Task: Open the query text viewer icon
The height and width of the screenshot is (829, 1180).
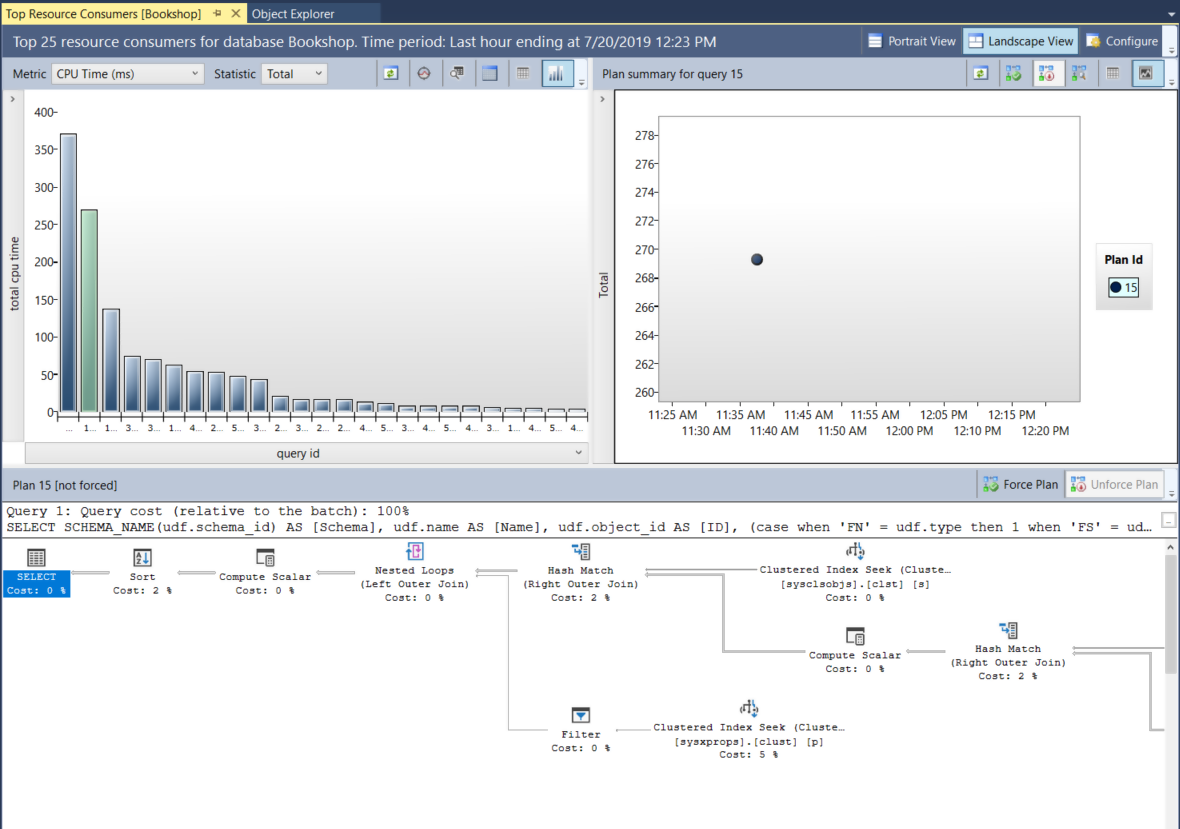Action: pos(456,74)
